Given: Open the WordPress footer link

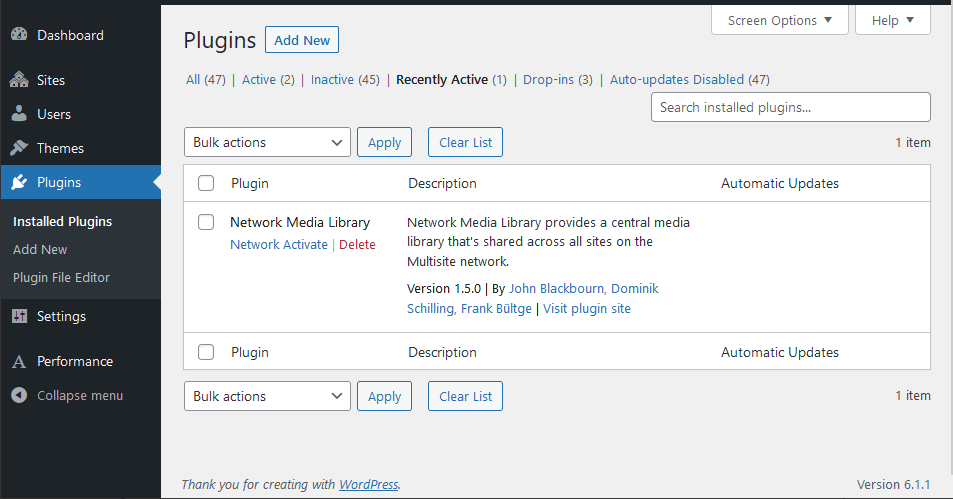Looking at the screenshot, I should pyautogui.click(x=368, y=484).
